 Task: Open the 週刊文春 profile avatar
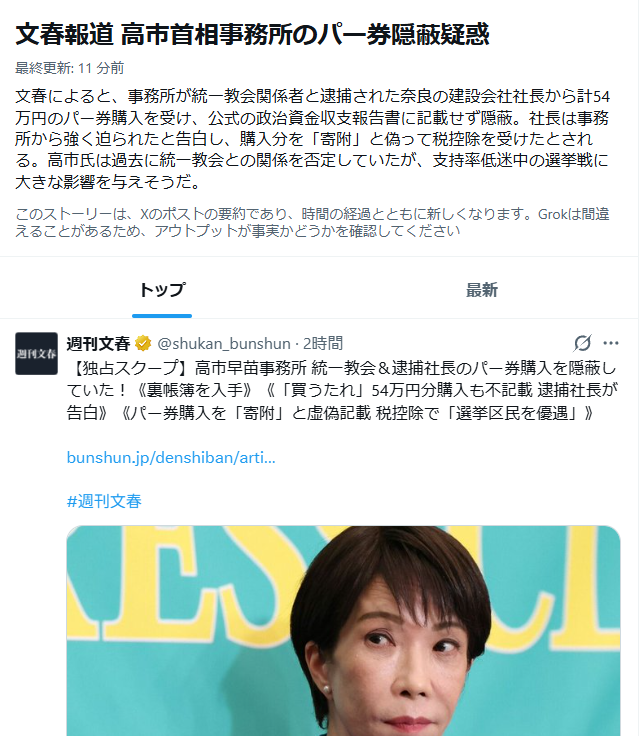[x=37, y=353]
